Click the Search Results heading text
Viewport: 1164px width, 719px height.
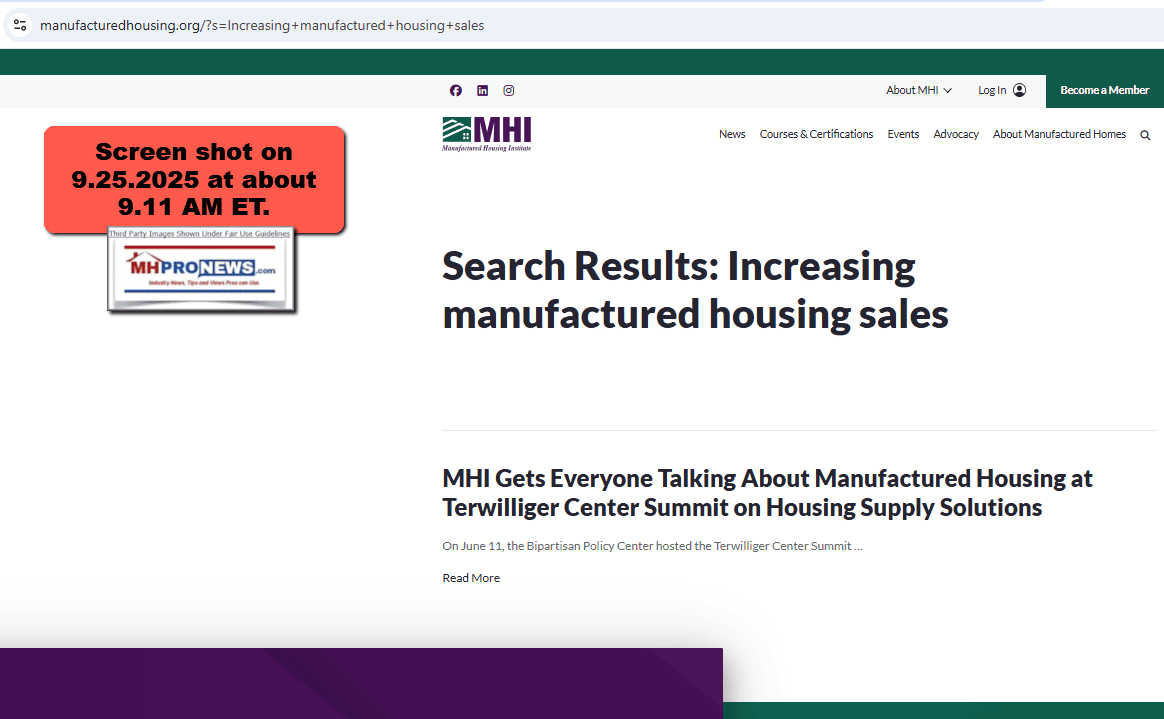click(x=695, y=289)
